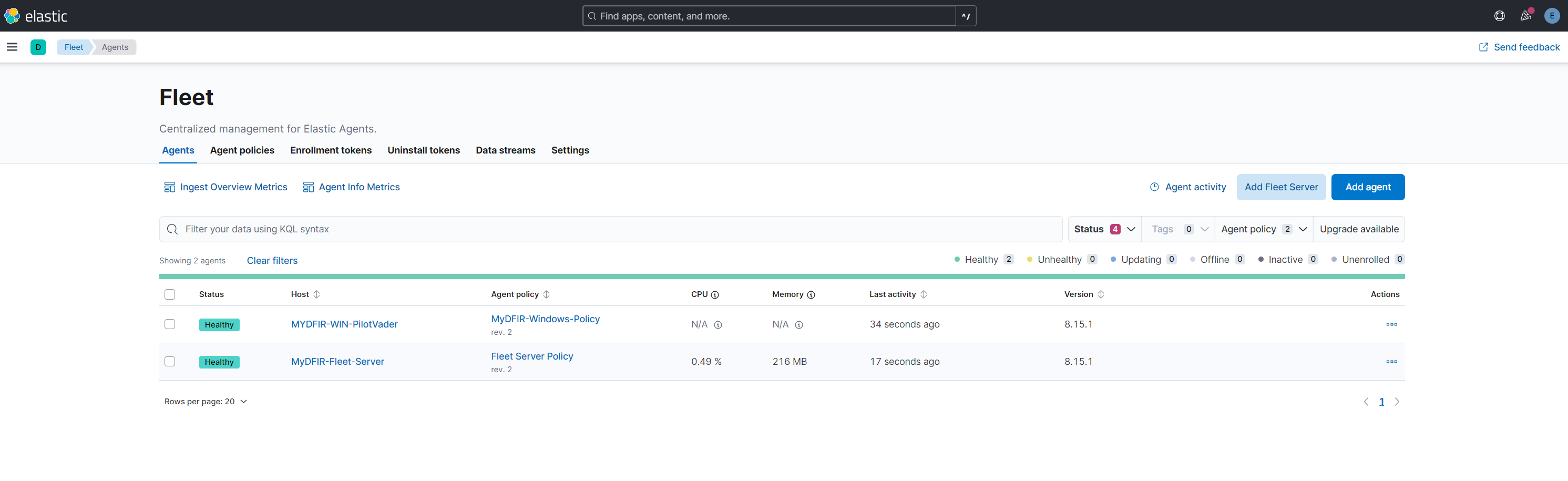Open the Agent policy filter dropdown

coord(1264,229)
